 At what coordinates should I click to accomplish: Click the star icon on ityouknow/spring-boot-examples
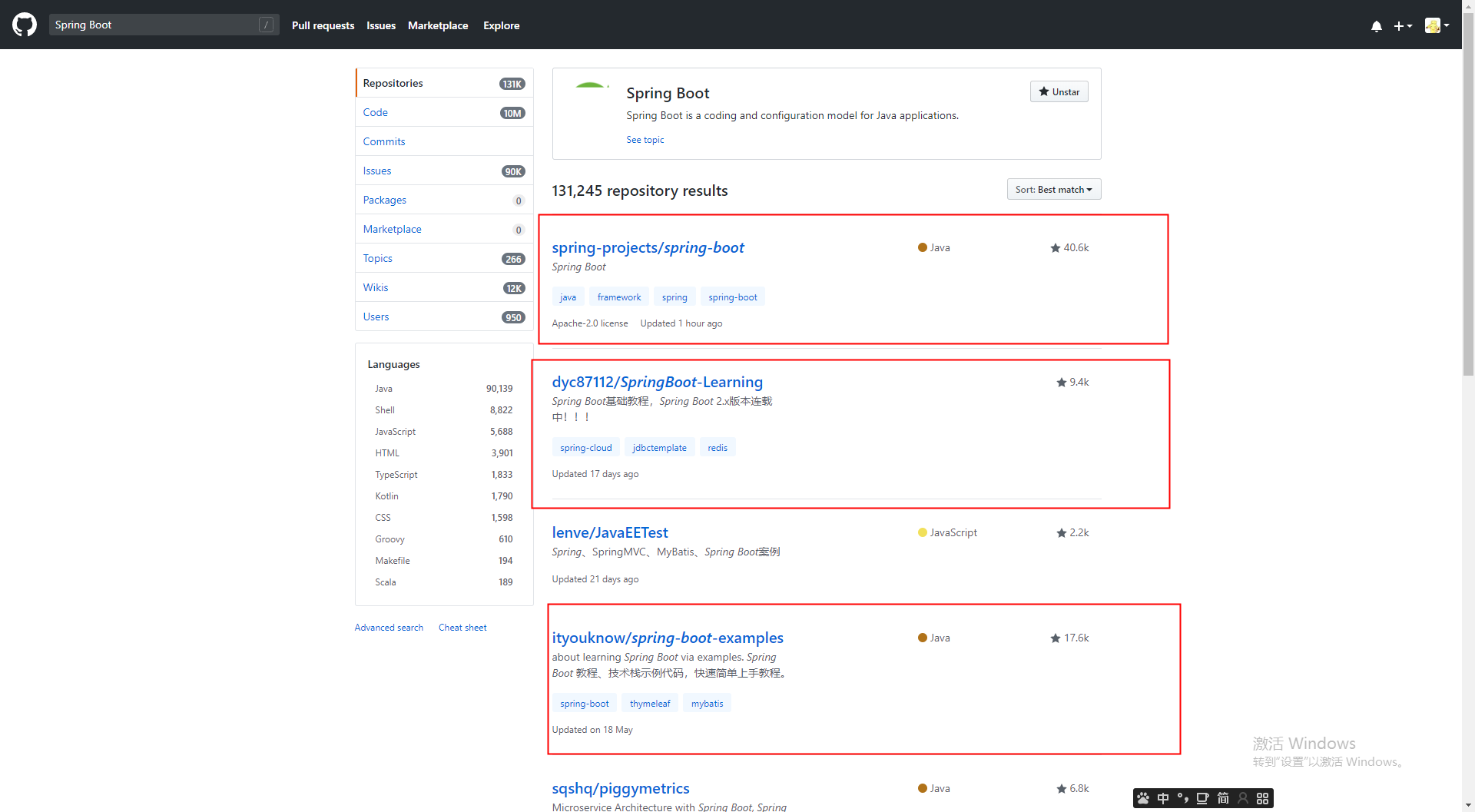pyautogui.click(x=1055, y=638)
